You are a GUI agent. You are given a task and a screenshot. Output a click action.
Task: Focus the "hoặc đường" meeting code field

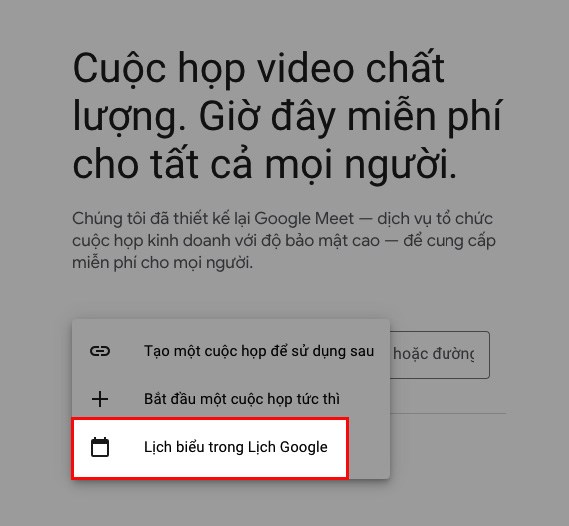[x=440, y=354]
